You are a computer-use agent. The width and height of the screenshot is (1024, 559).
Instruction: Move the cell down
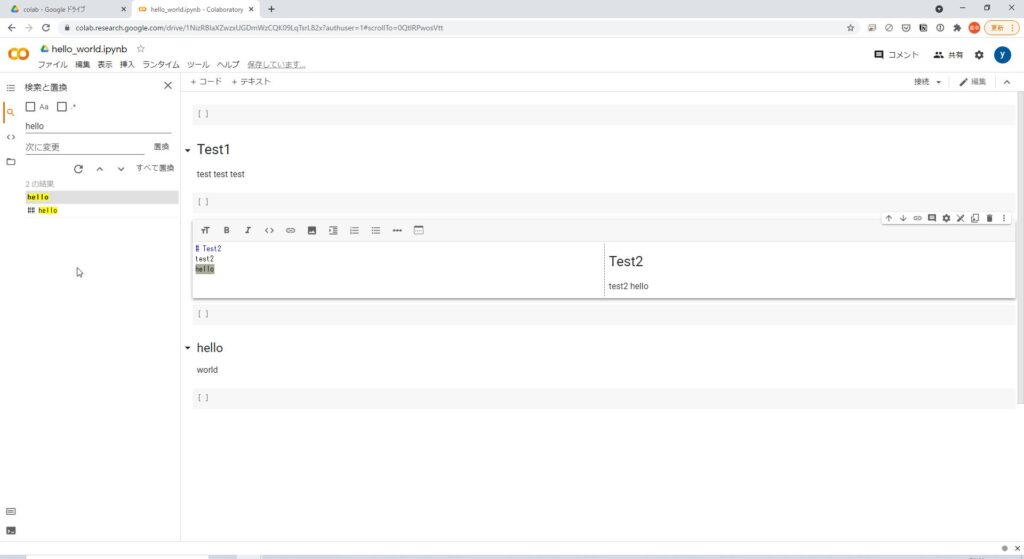click(903, 218)
